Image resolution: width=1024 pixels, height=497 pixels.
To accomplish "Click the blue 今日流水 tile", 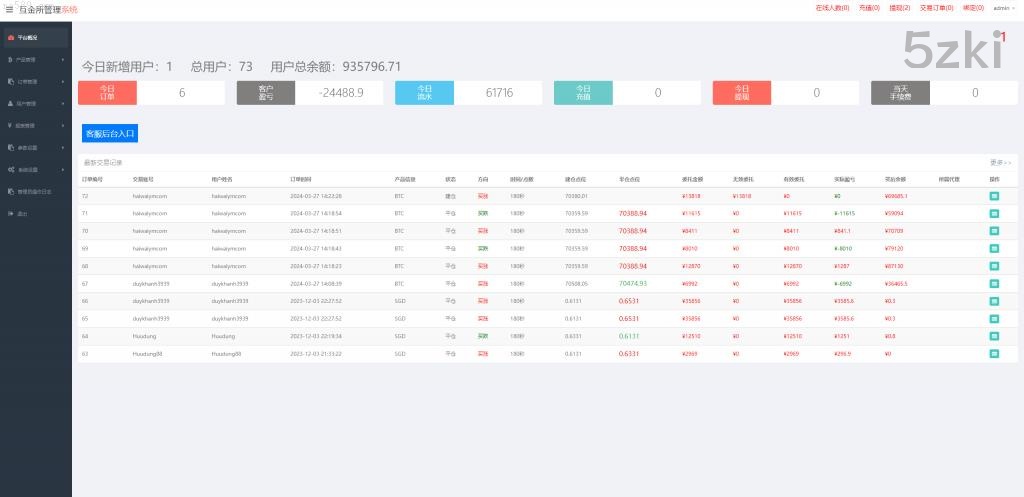I will tap(425, 93).
